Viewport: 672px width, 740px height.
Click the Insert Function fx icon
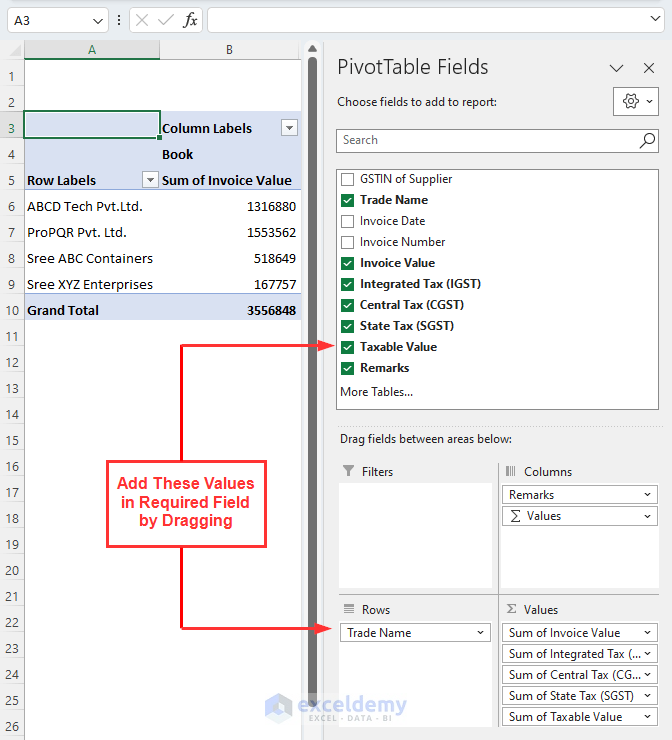point(190,20)
